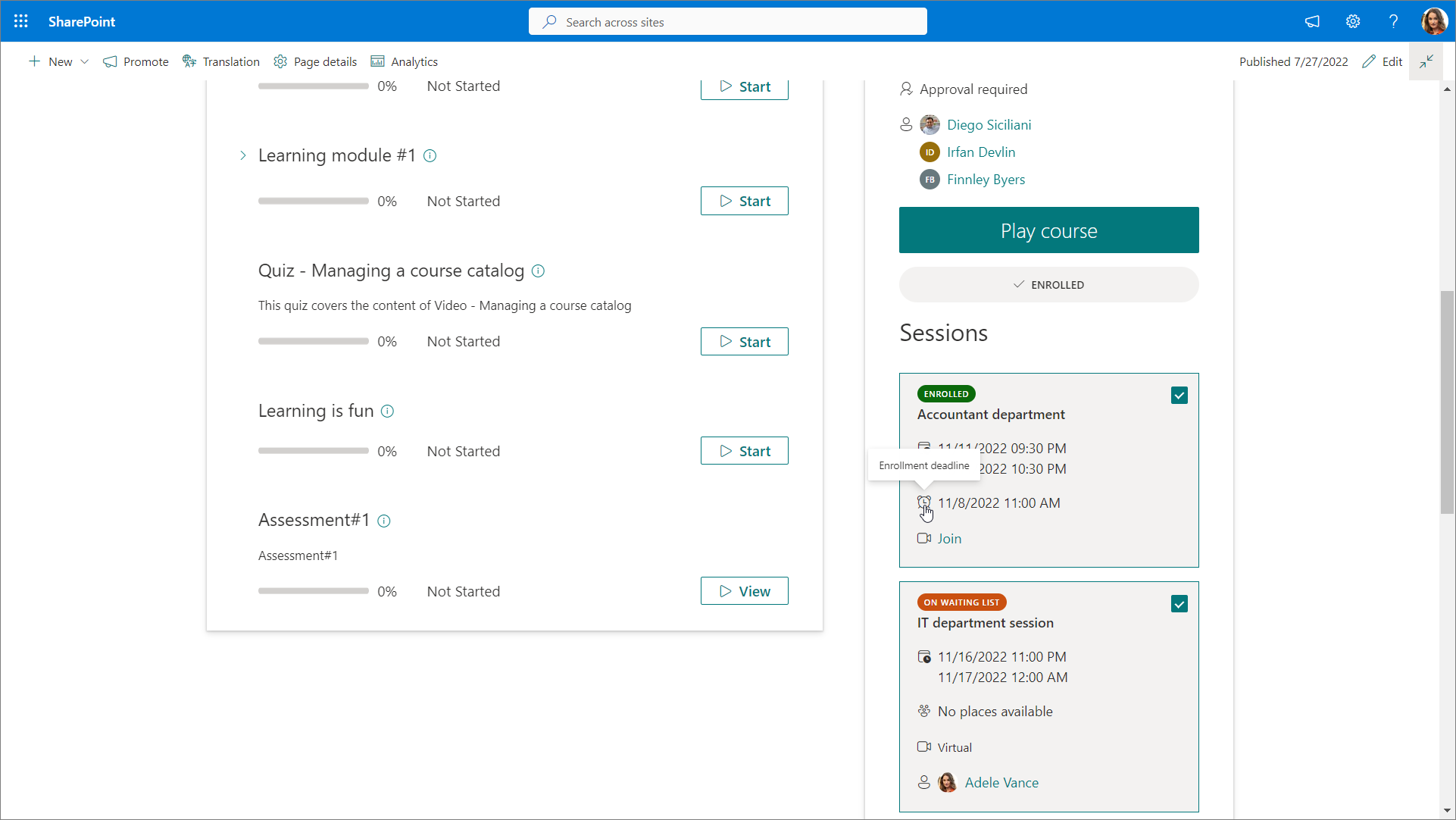Open Diego Siciliani profile link

pyautogui.click(x=989, y=125)
